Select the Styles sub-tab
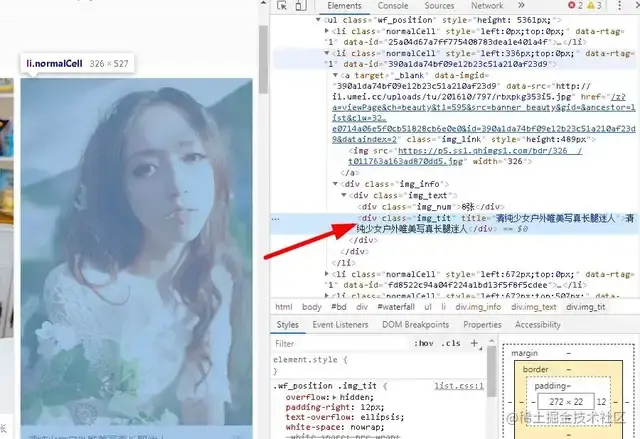The height and width of the screenshot is (439, 640). (x=287, y=325)
